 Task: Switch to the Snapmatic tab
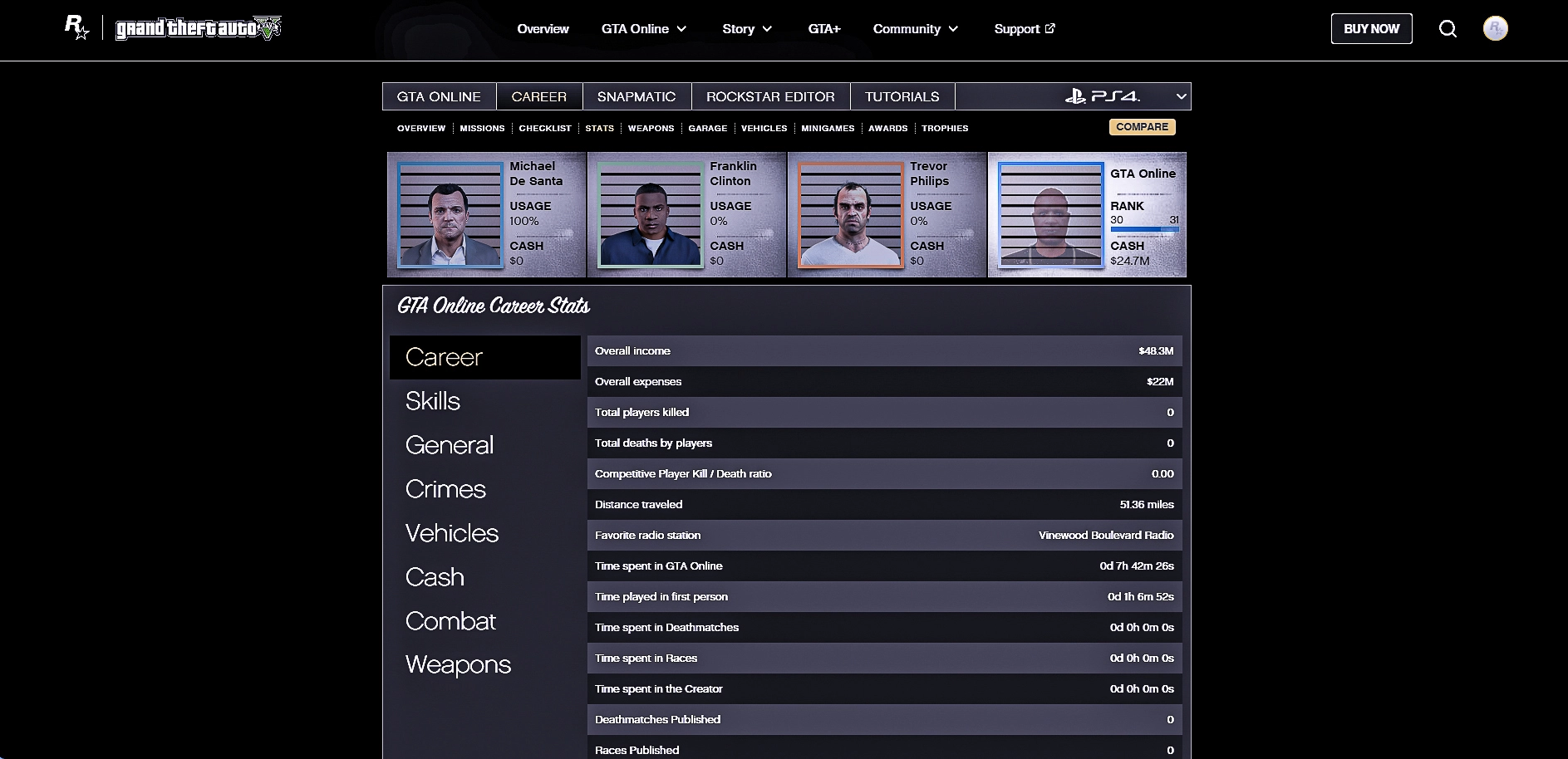(637, 96)
